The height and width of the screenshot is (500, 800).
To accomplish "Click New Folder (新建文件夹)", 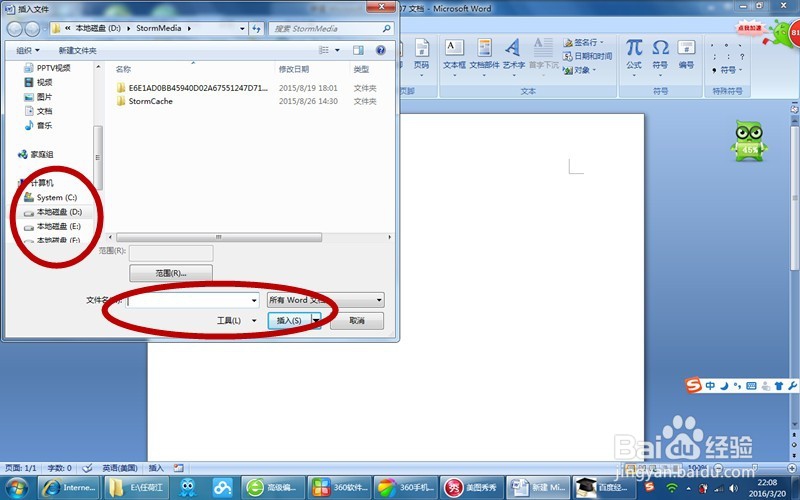I will pyautogui.click(x=77, y=50).
